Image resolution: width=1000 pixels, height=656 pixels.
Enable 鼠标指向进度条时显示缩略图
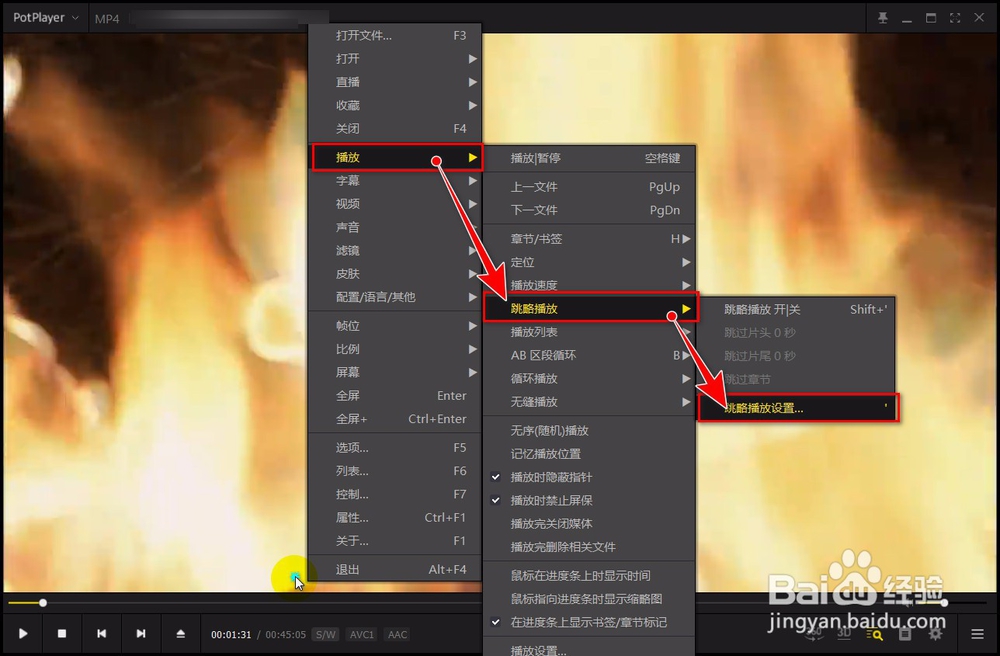589,599
